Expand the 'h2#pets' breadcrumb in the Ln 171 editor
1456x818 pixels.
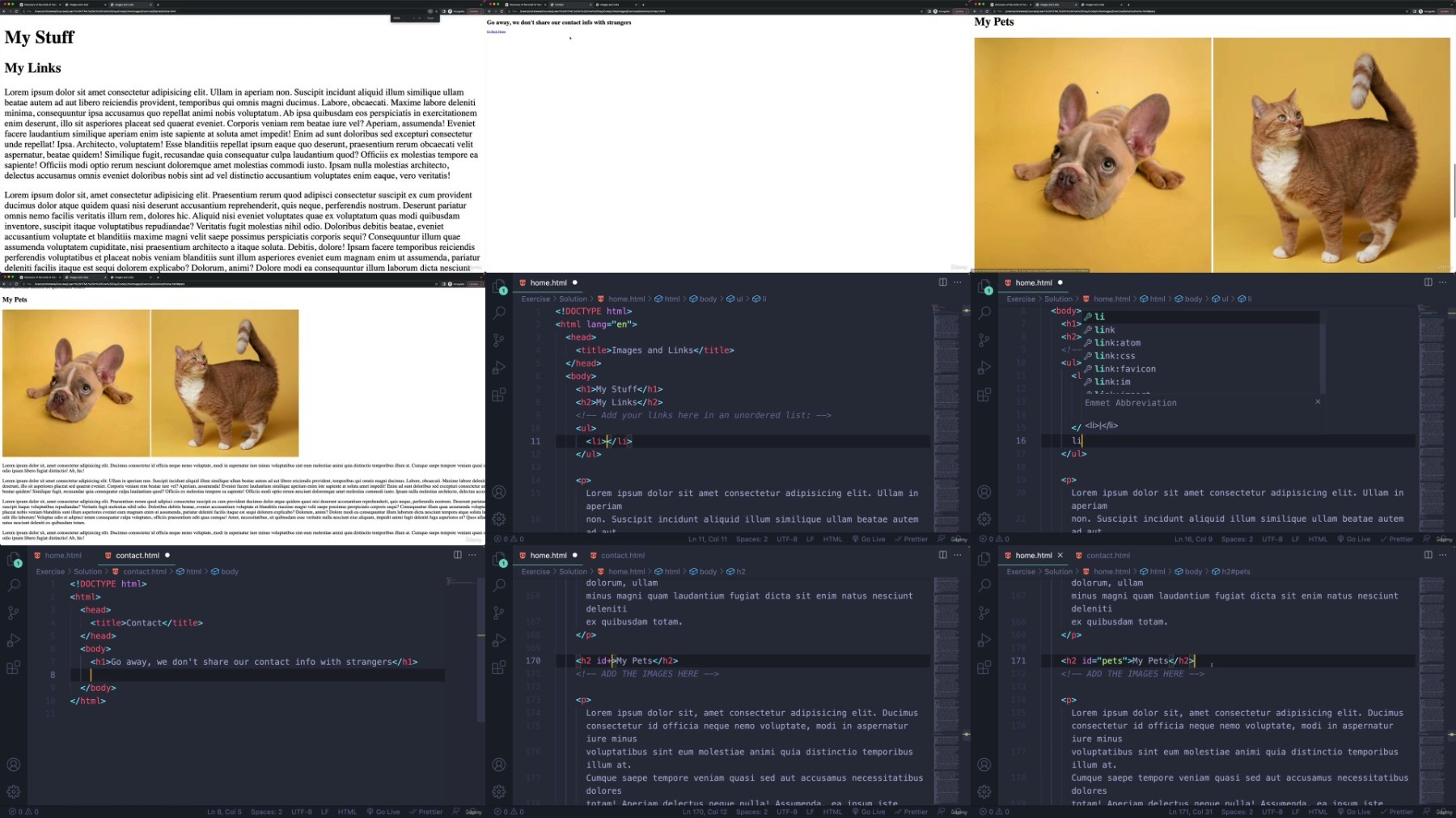click(x=1230, y=571)
